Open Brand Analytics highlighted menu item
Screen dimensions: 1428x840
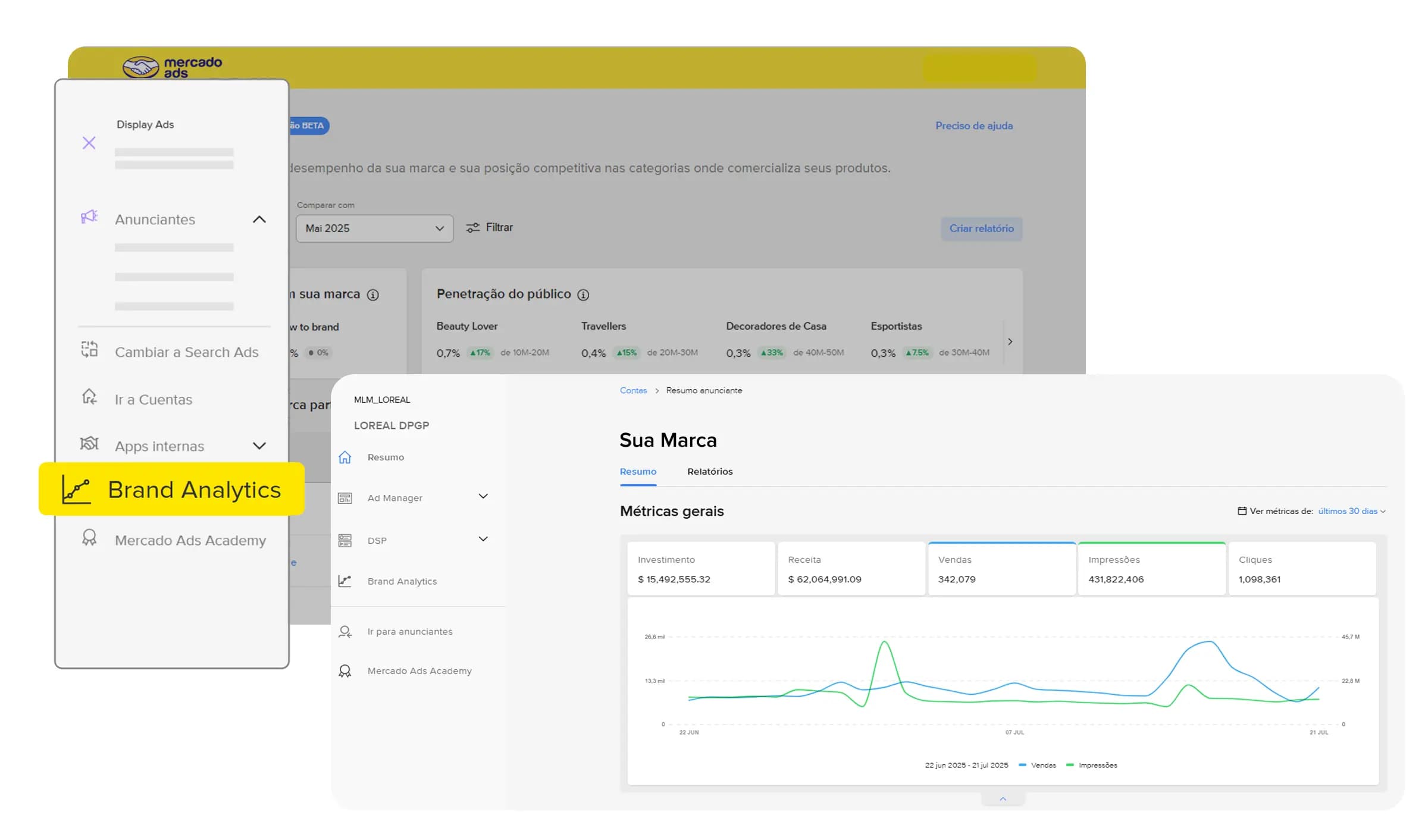171,489
